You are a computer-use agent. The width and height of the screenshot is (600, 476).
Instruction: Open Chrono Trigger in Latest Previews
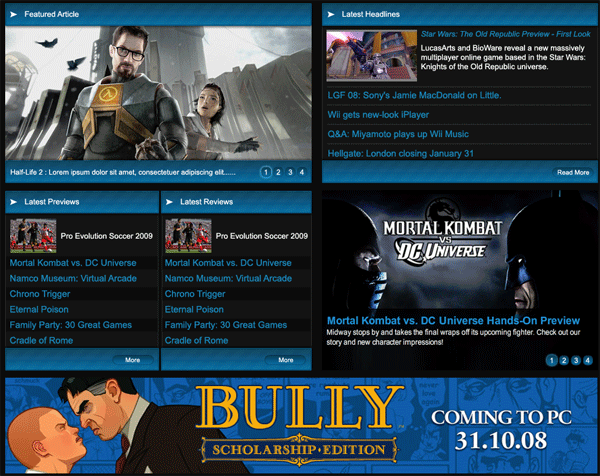40,294
